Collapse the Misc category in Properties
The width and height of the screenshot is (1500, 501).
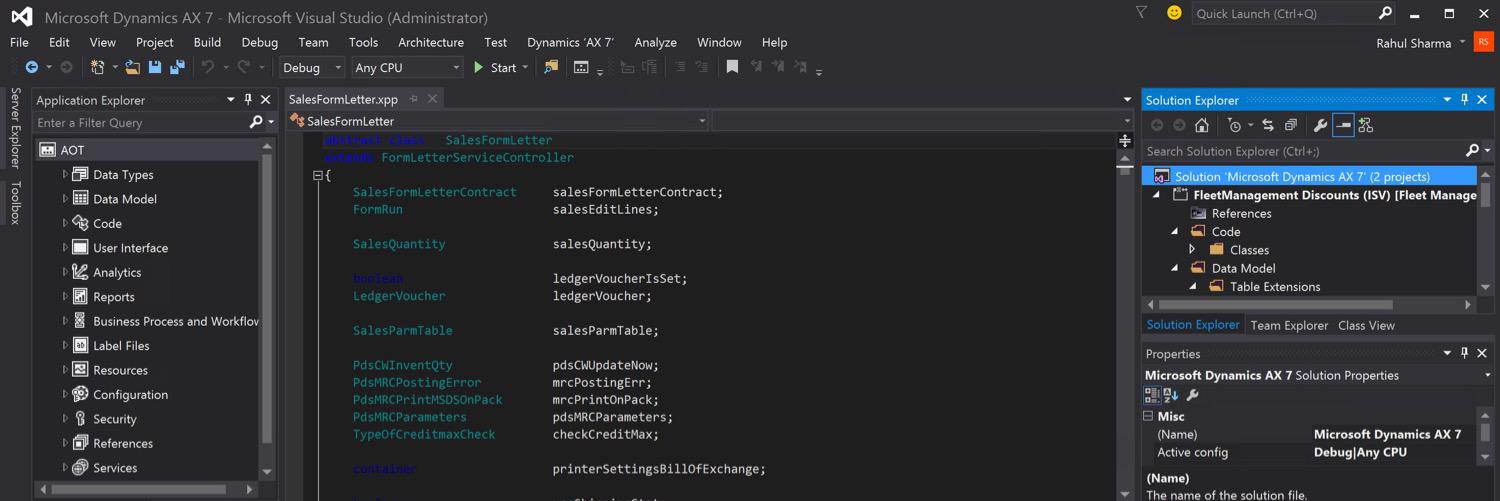[x=1149, y=416]
